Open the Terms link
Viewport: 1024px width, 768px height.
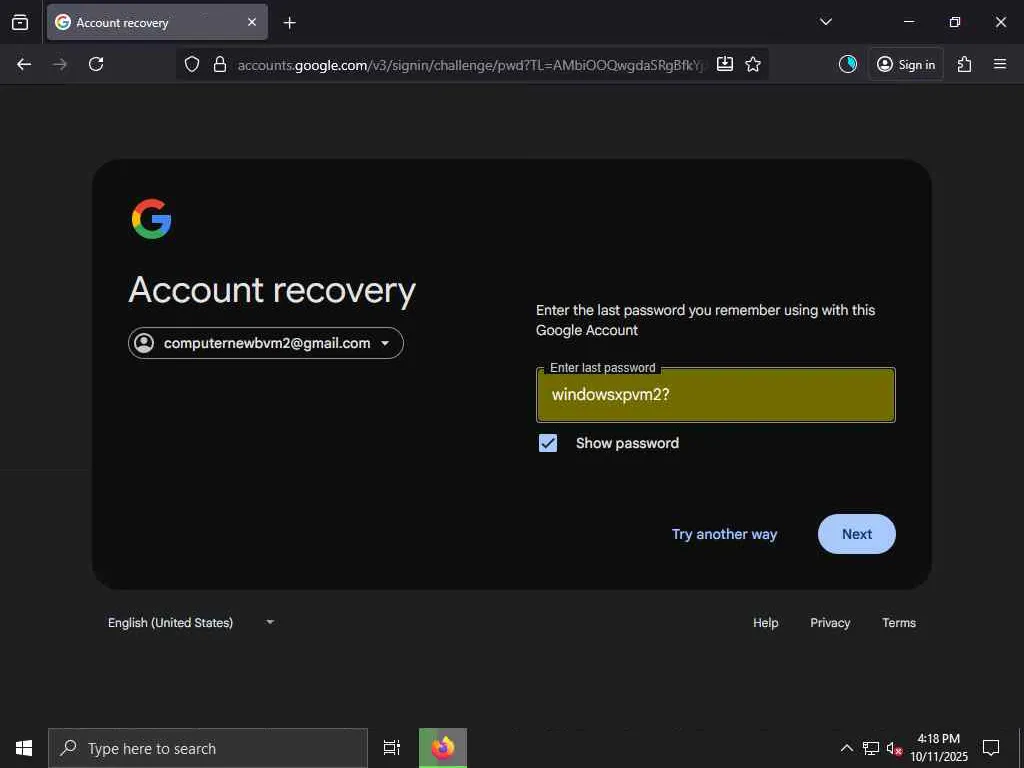899,622
